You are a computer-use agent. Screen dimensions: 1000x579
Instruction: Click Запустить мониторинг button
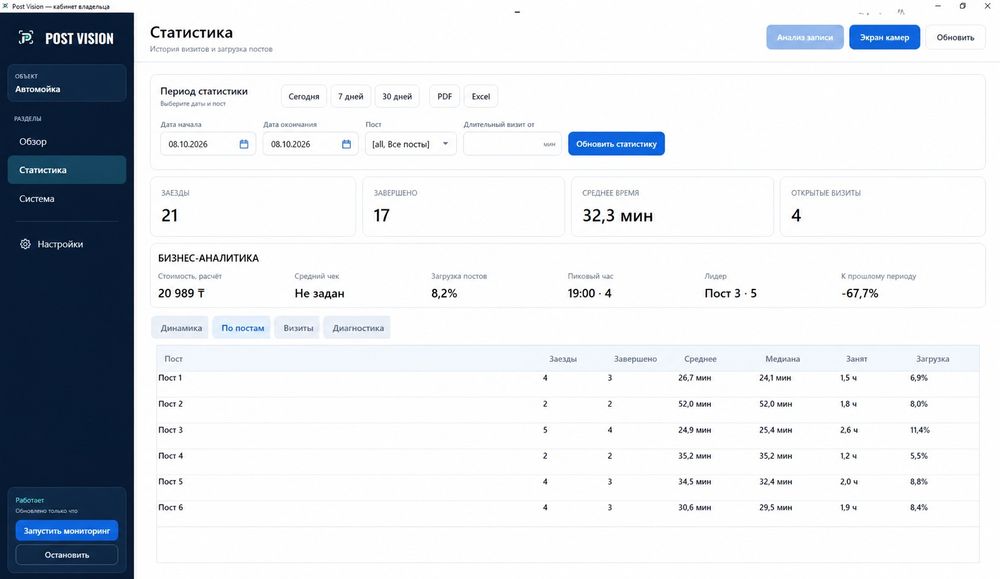[x=67, y=531]
